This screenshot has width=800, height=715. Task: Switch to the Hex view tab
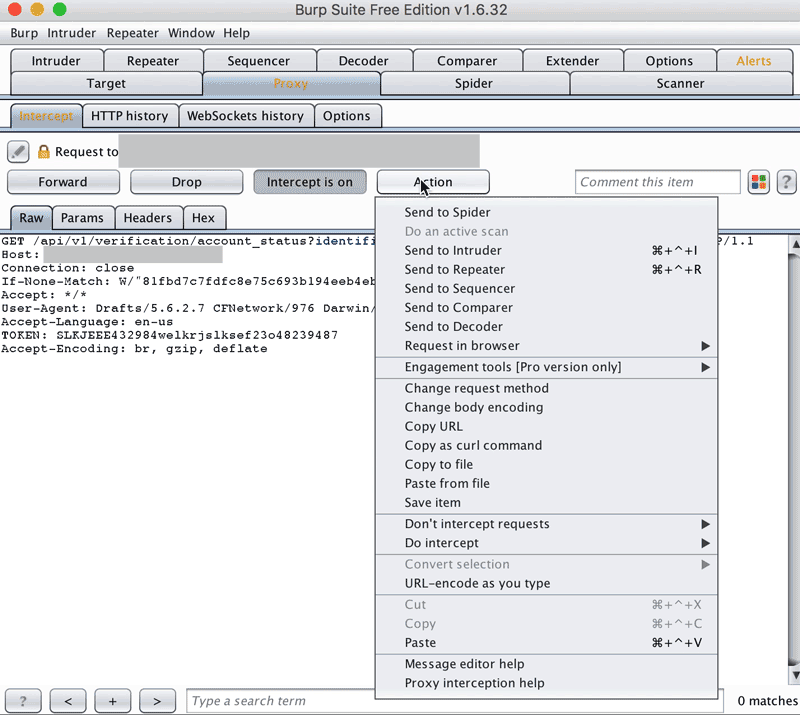pyautogui.click(x=204, y=218)
